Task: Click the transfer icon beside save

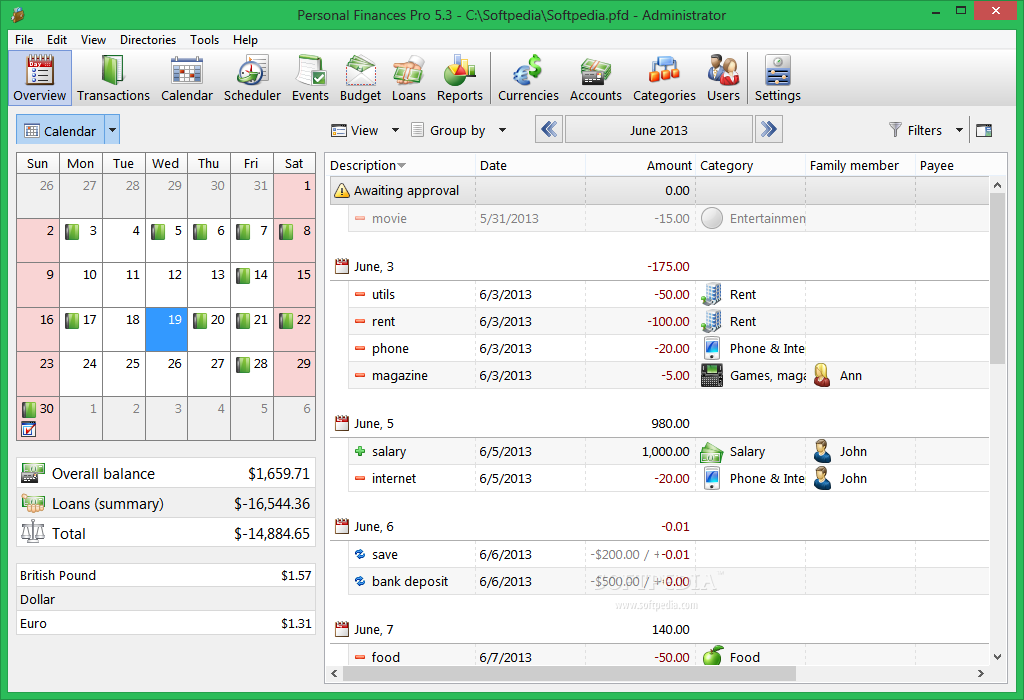Action: pos(360,554)
